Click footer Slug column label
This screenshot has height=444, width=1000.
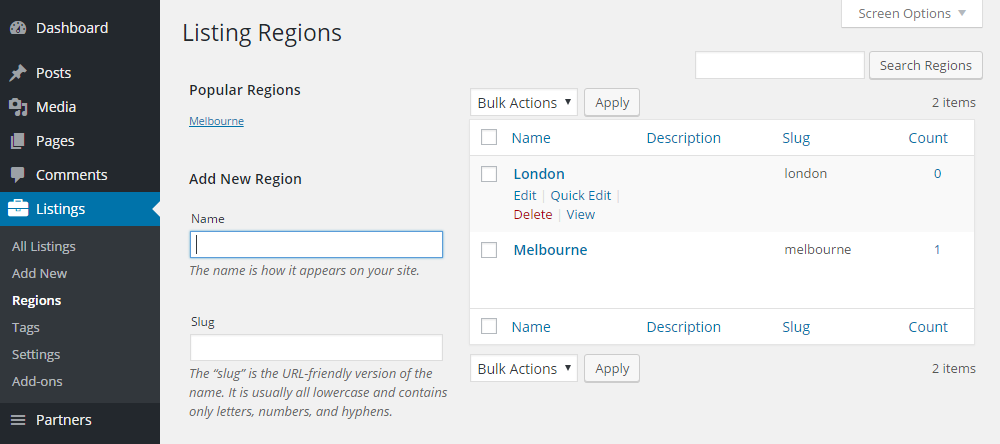(x=796, y=327)
